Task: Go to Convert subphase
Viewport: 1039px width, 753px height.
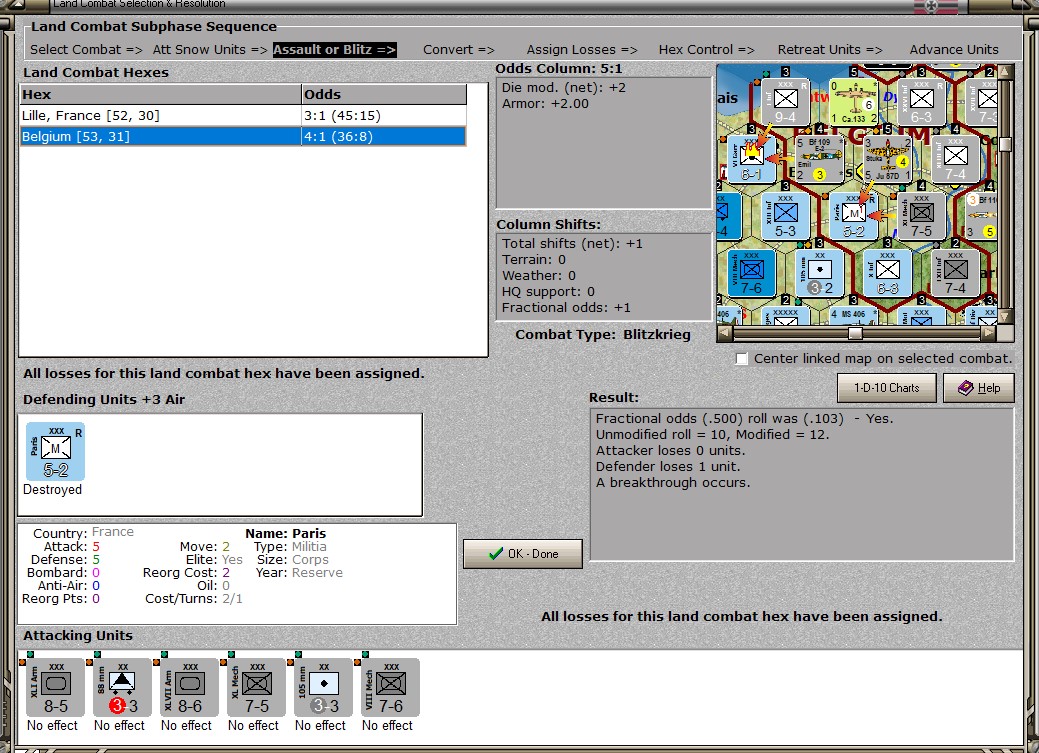Action: point(459,50)
